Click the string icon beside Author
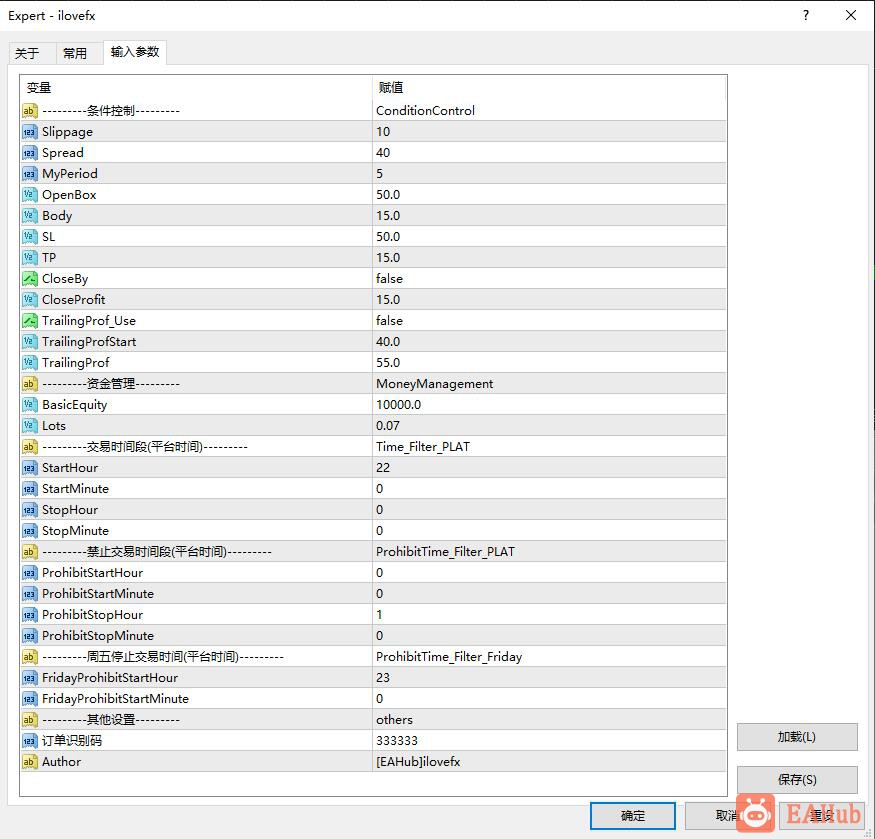 tap(30, 761)
